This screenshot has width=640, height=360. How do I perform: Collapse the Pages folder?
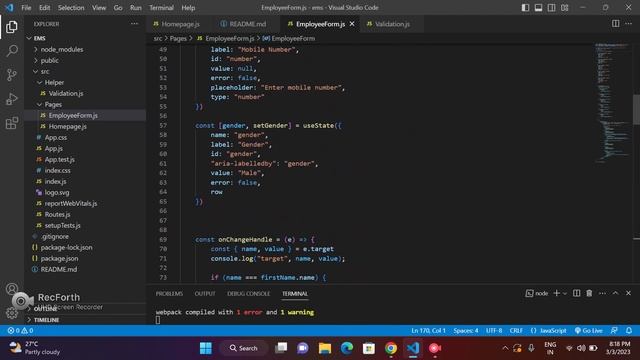[40, 104]
